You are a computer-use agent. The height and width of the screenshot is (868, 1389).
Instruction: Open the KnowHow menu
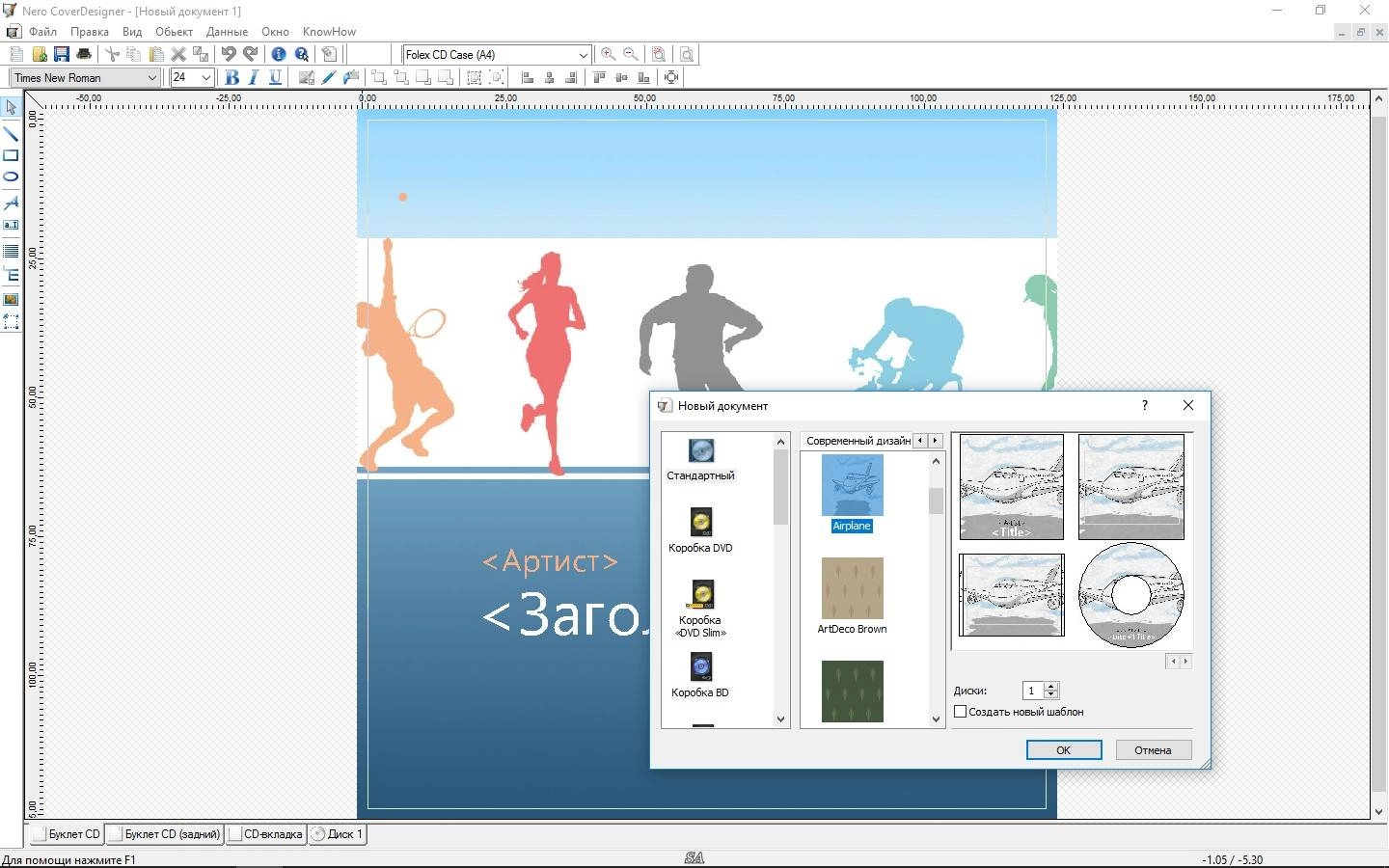[x=329, y=32]
